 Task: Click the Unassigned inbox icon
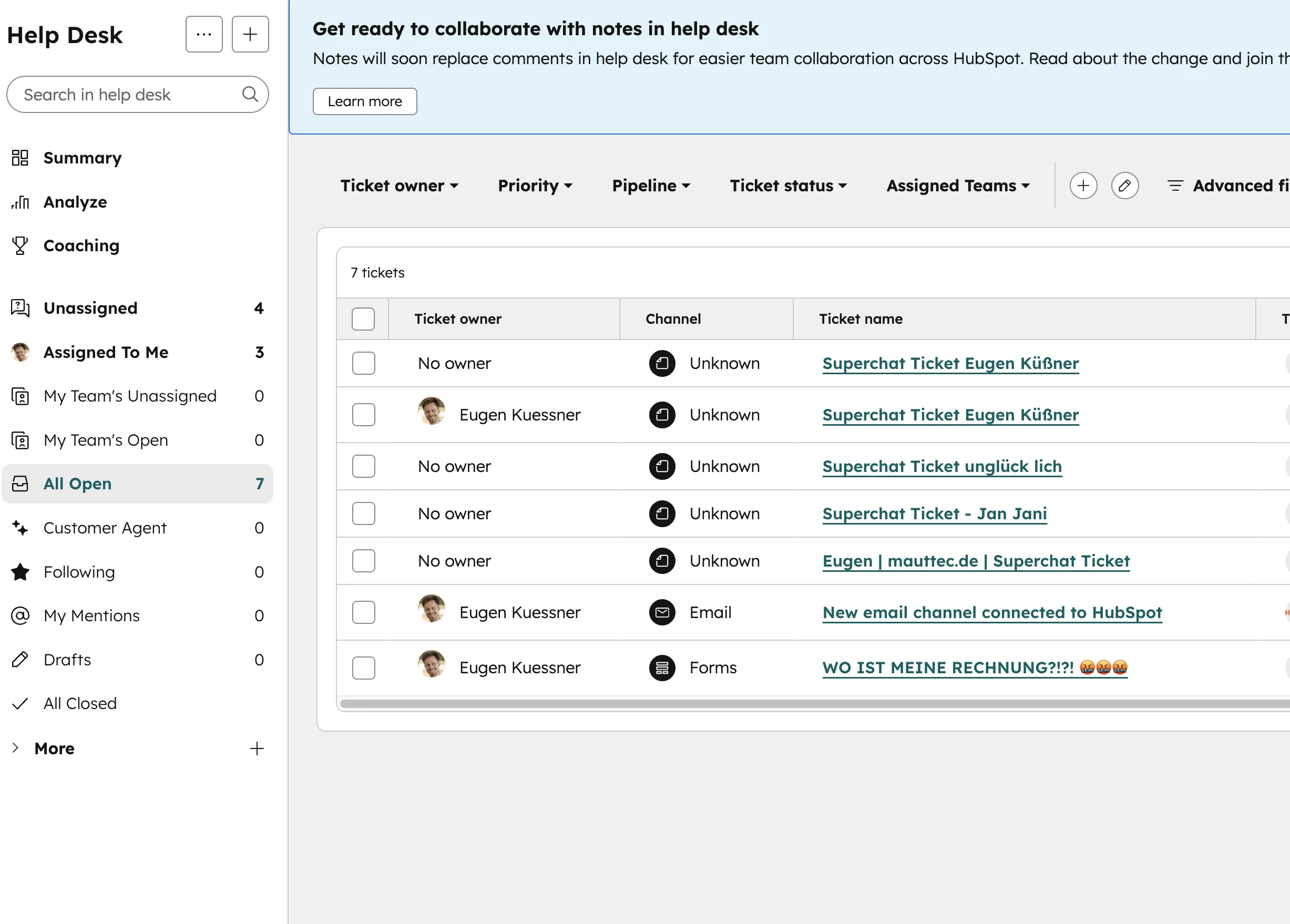20,308
